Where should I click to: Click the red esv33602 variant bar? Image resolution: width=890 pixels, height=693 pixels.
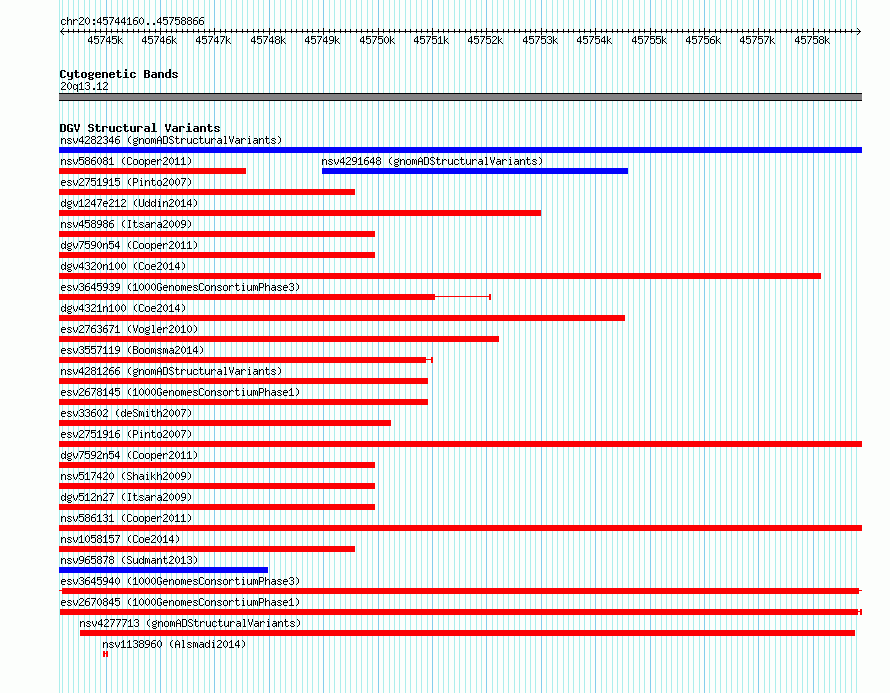pyautogui.click(x=225, y=423)
